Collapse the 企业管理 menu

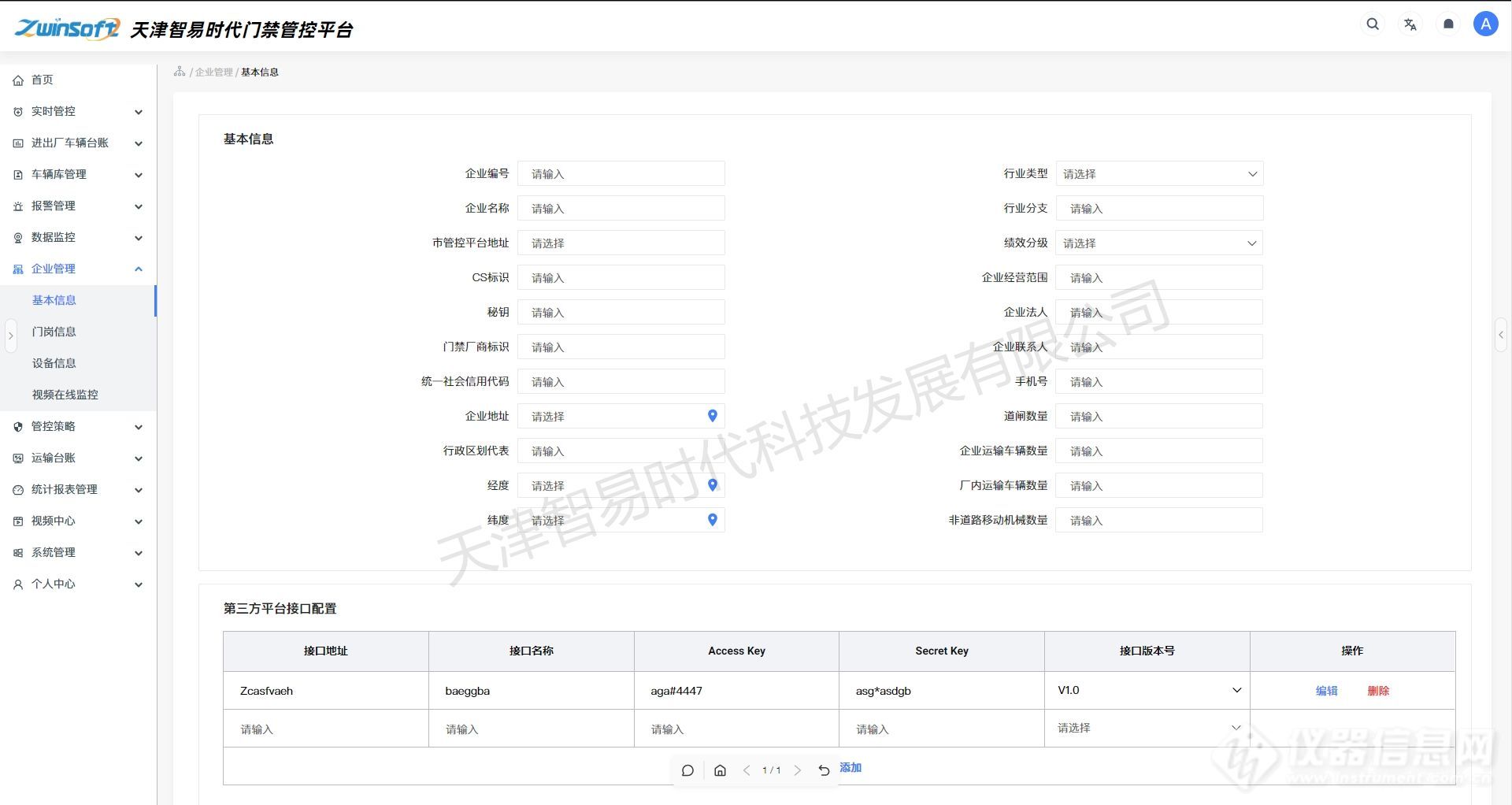click(79, 269)
